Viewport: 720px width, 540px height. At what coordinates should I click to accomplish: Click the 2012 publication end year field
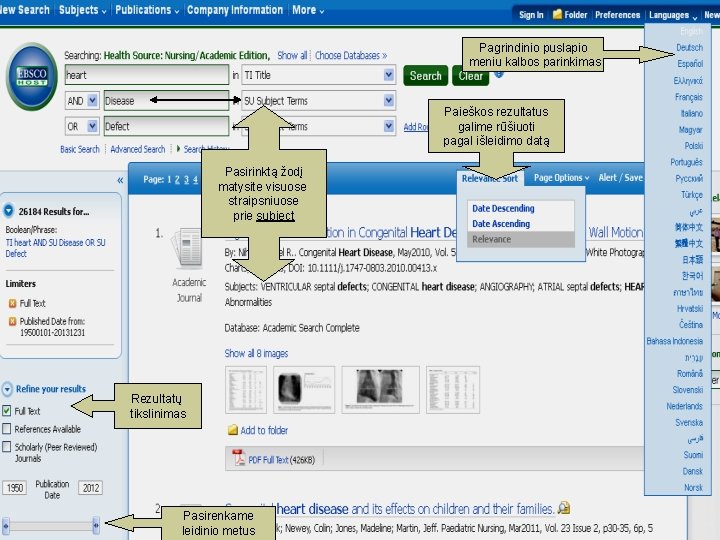pyautogui.click(x=90, y=488)
